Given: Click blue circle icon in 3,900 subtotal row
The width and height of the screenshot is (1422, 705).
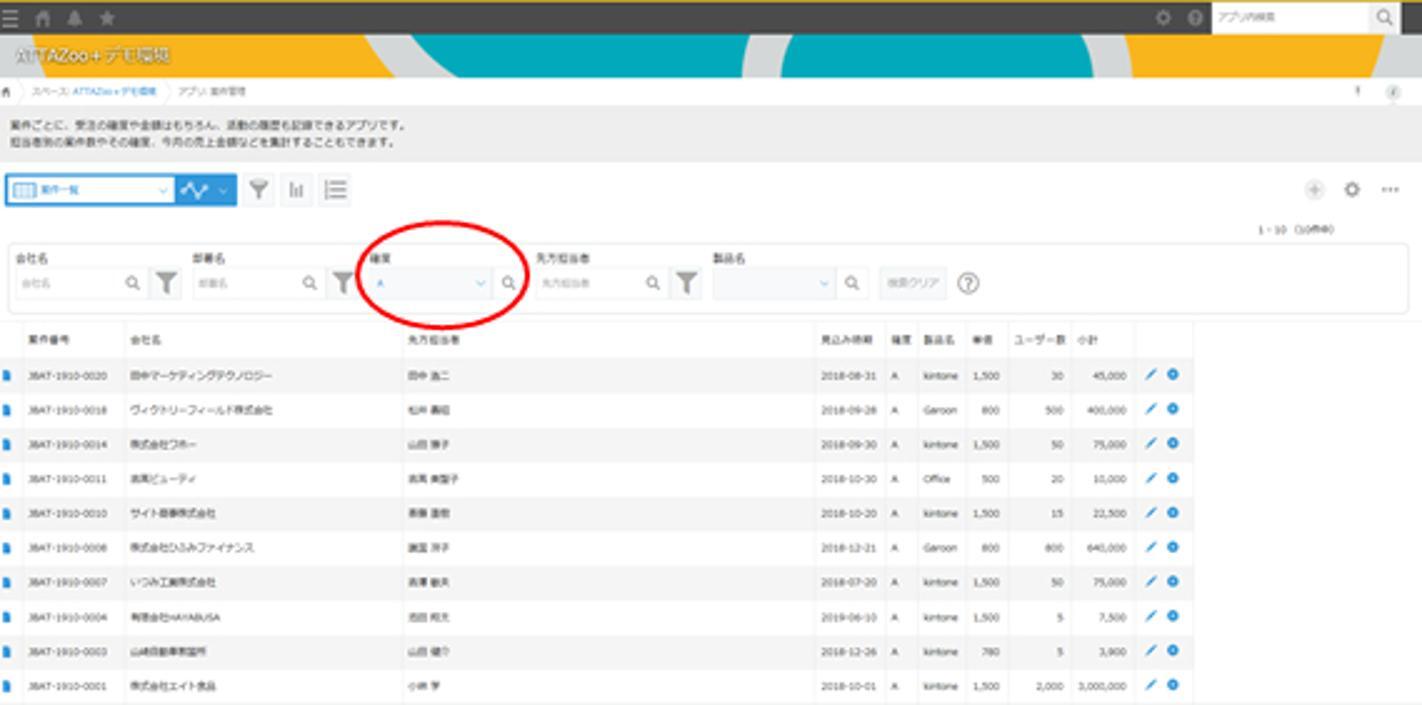Looking at the screenshot, I should tap(1173, 651).
